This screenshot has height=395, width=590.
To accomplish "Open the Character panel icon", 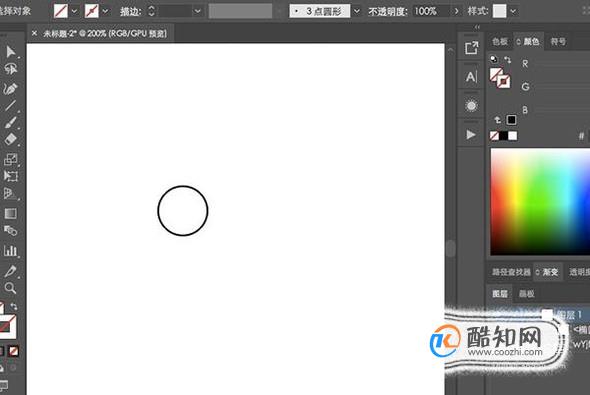I will coord(471,77).
